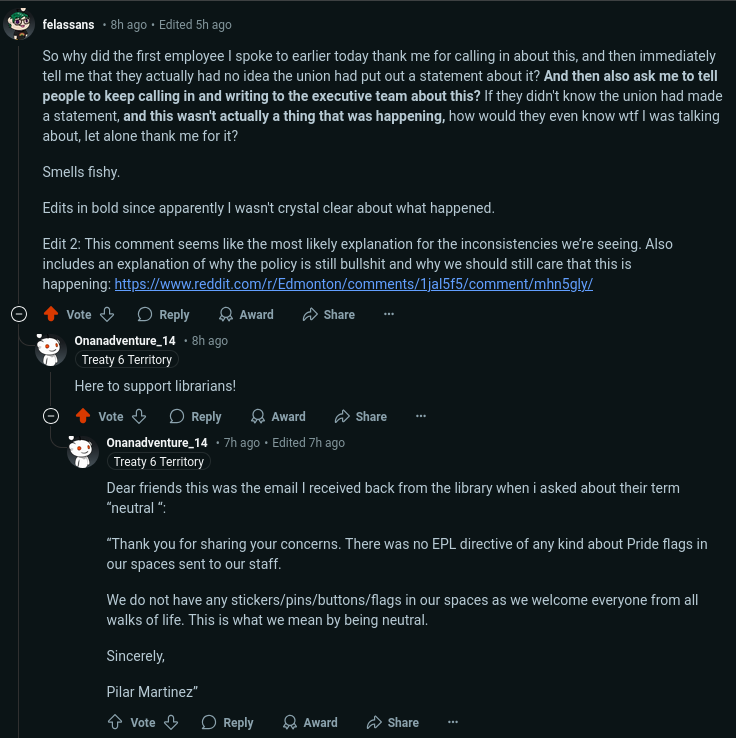Open more options on 'support librarians' comment
The image size is (736, 738).
(x=421, y=416)
